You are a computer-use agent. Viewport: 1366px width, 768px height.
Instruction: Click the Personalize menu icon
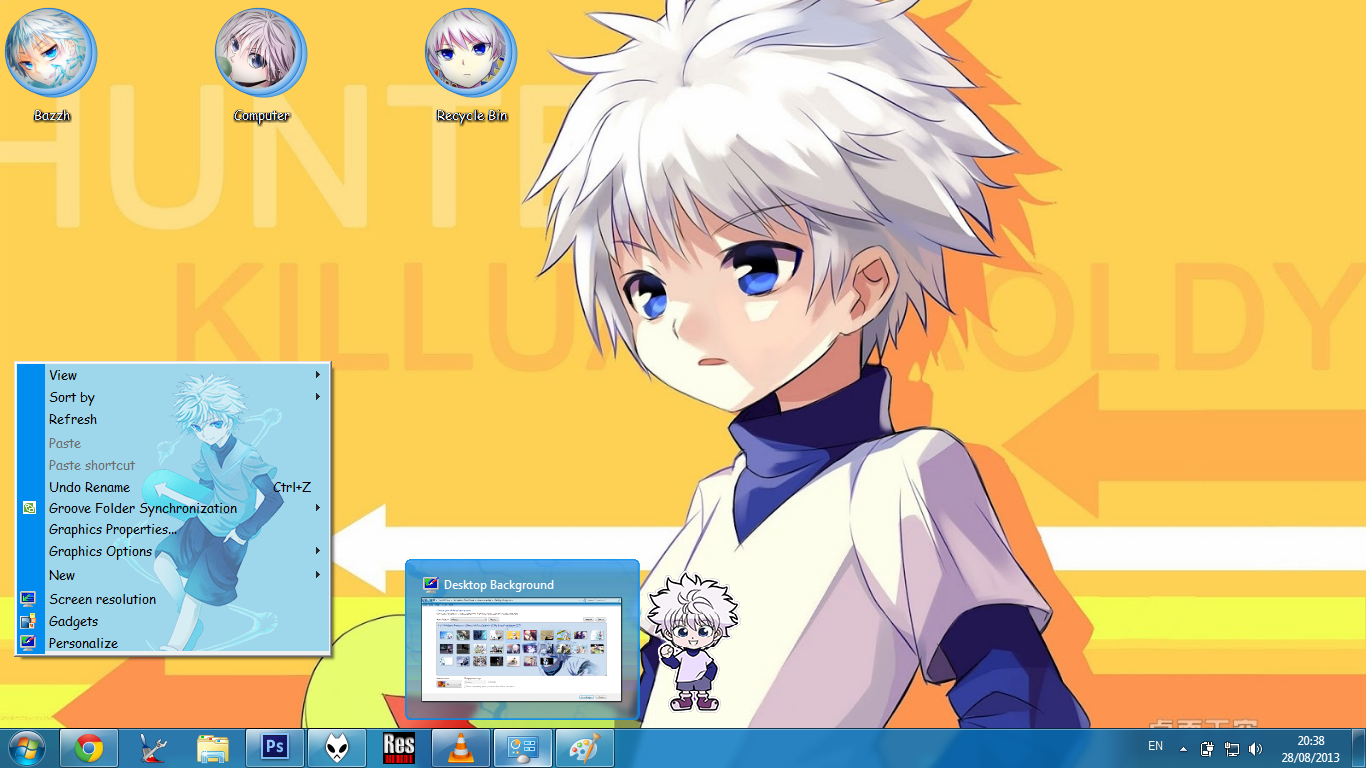pyautogui.click(x=29, y=643)
